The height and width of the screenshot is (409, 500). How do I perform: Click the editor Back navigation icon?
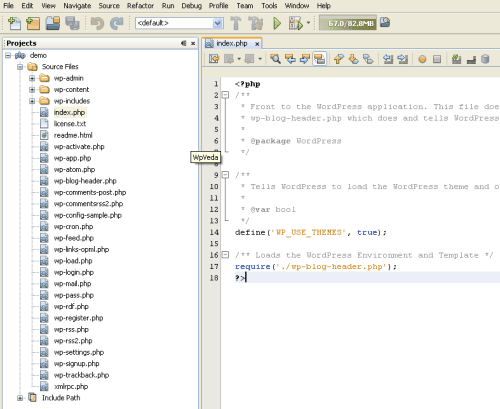[x=229, y=59]
